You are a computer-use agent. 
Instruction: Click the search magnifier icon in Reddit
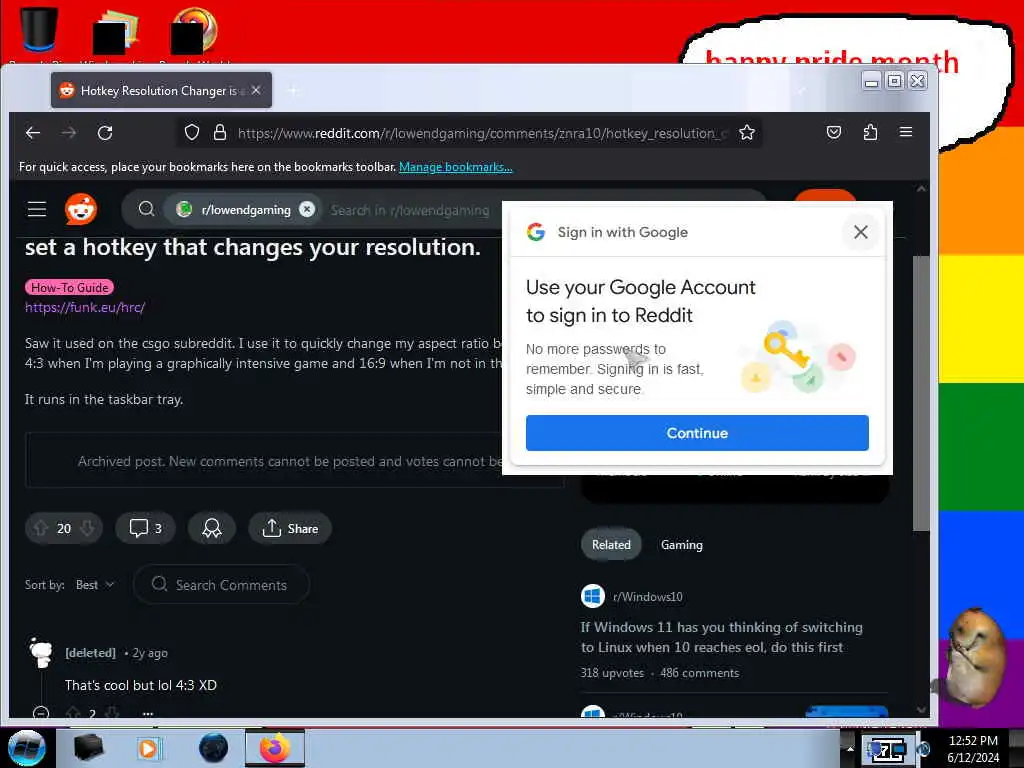pyautogui.click(x=146, y=209)
